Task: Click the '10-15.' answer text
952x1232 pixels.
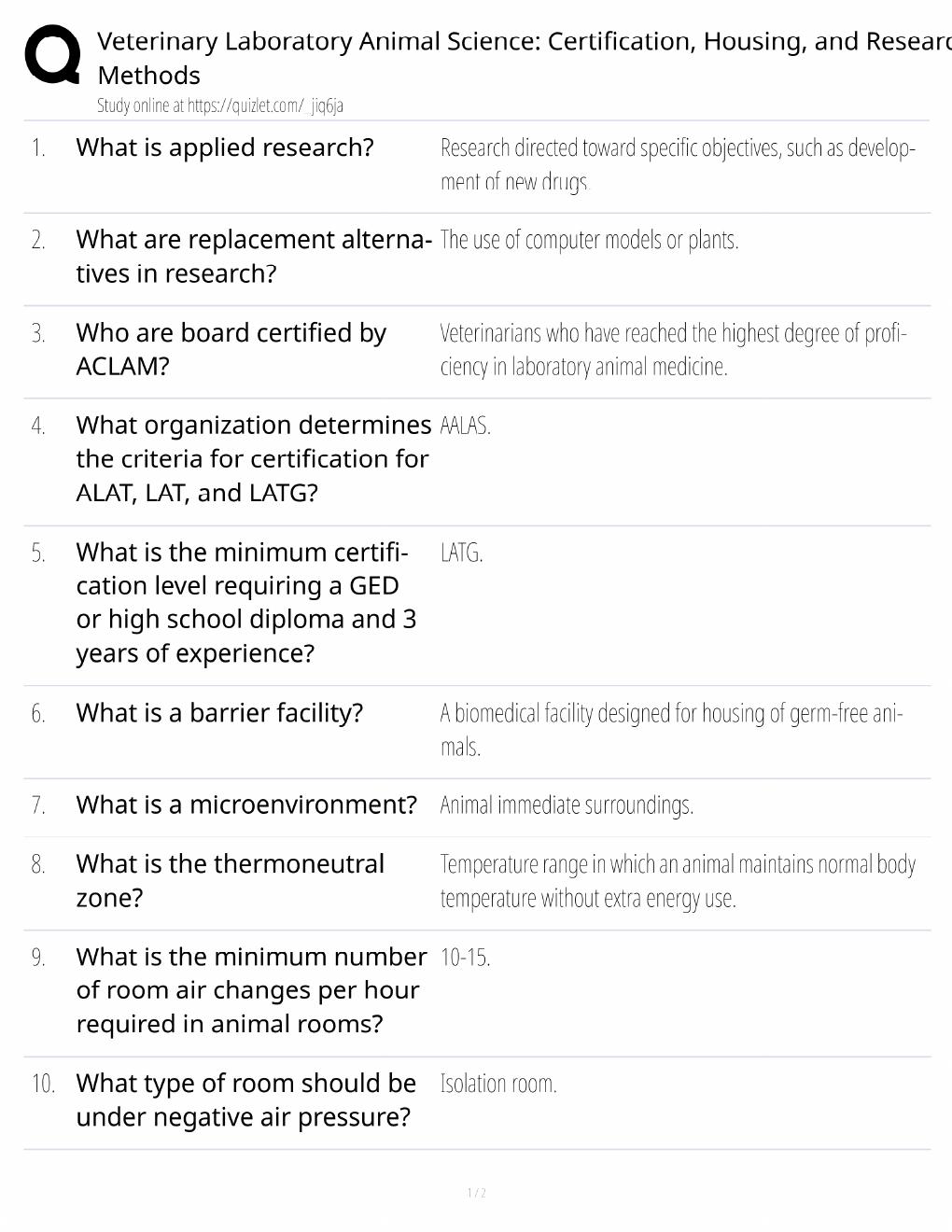Action: 465,958
